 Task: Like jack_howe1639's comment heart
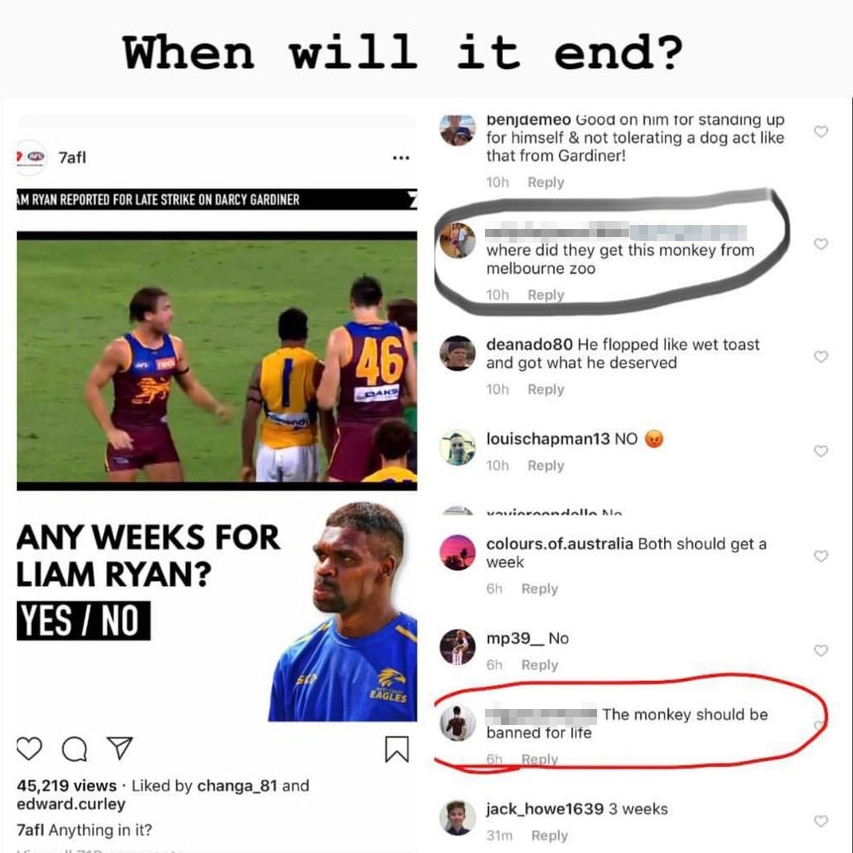821,821
